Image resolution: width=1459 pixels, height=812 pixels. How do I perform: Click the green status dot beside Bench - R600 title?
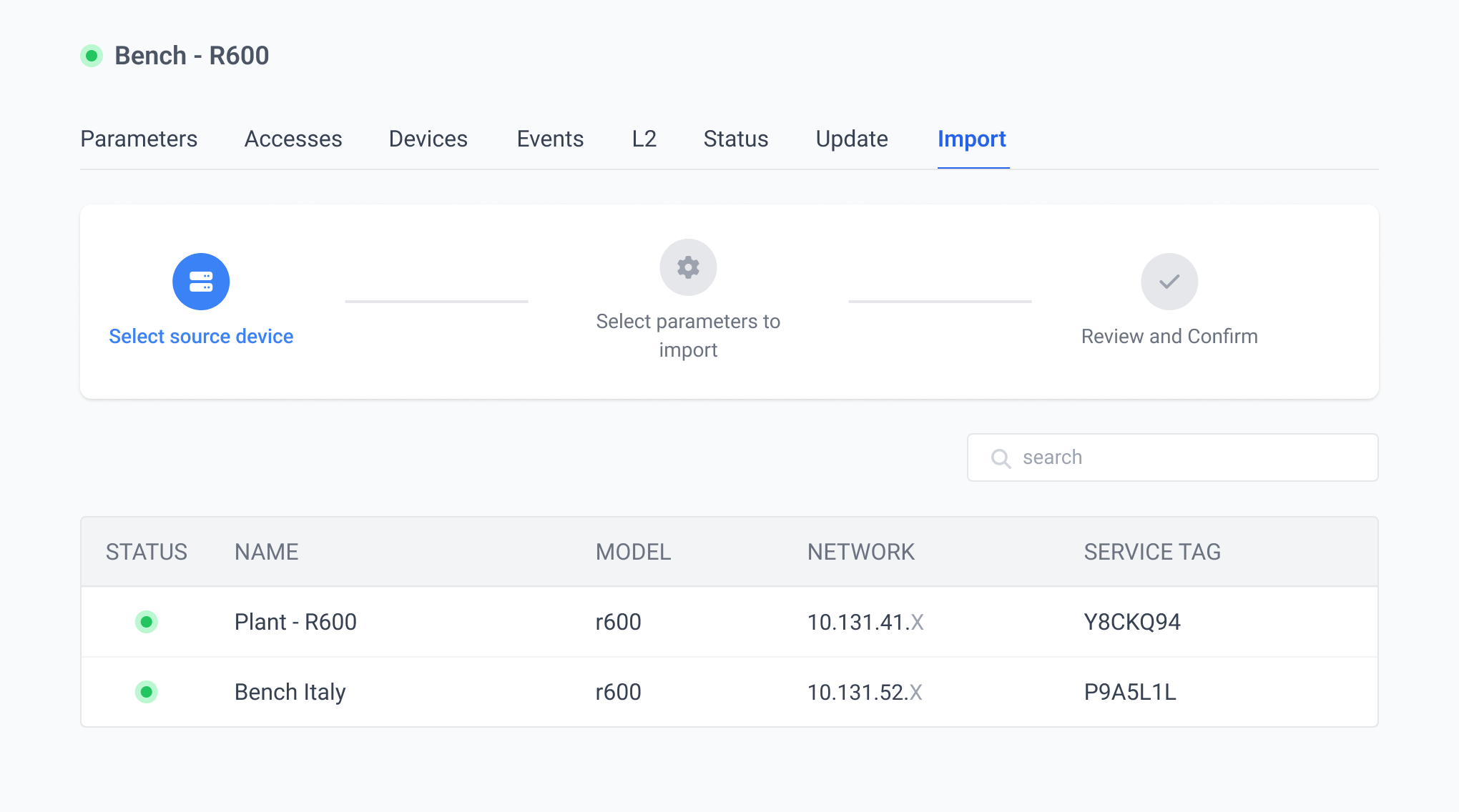[92, 56]
